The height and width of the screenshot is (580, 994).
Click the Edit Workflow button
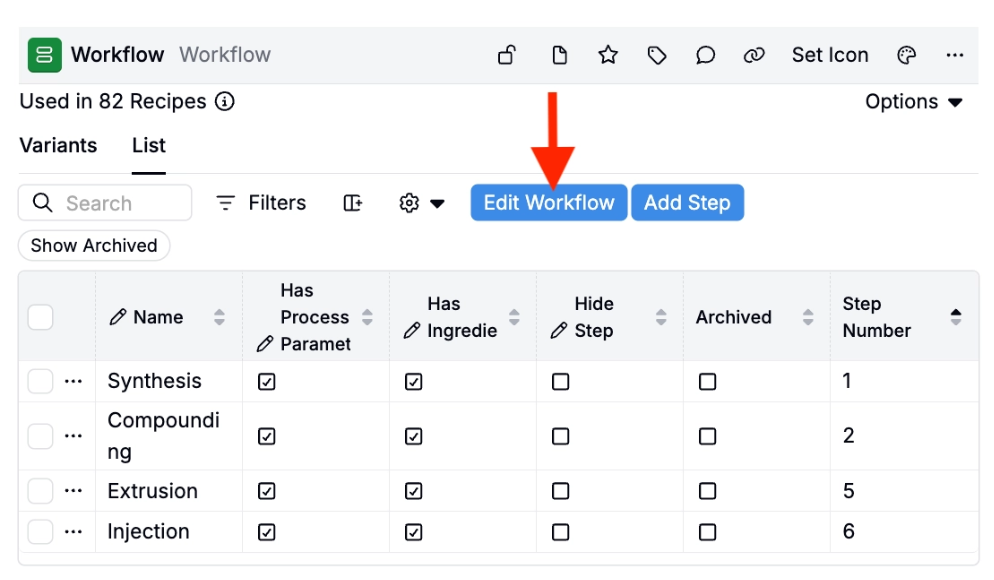pos(549,203)
